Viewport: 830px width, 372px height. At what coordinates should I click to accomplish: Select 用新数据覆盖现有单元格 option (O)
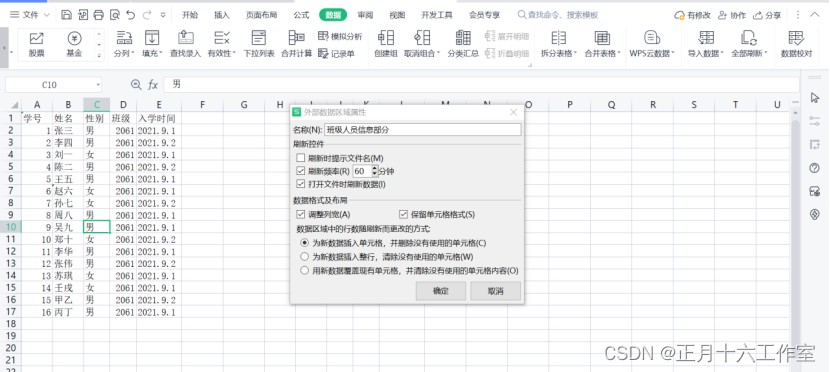coord(304,270)
